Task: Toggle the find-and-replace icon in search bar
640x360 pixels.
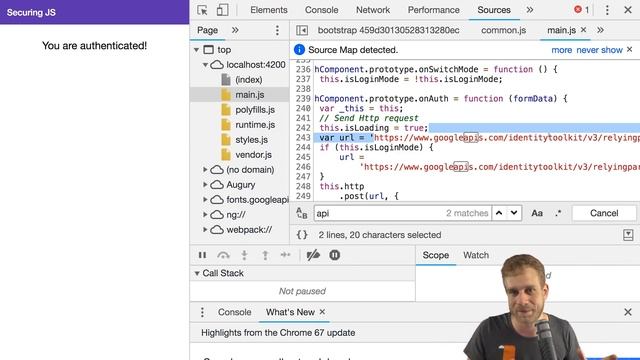Action: (302, 213)
